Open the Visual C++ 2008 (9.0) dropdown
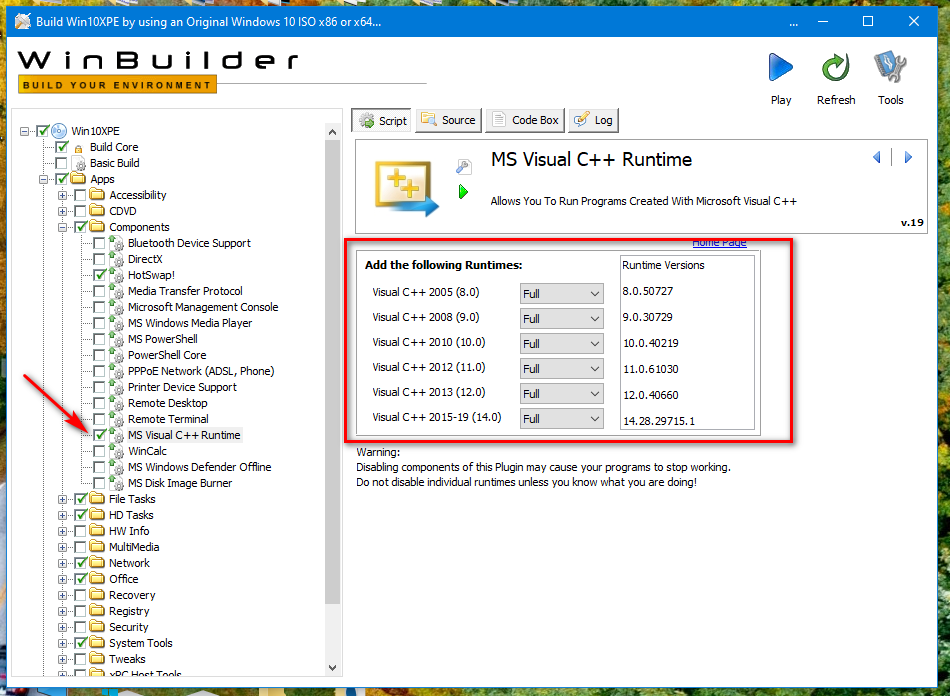 (x=562, y=319)
